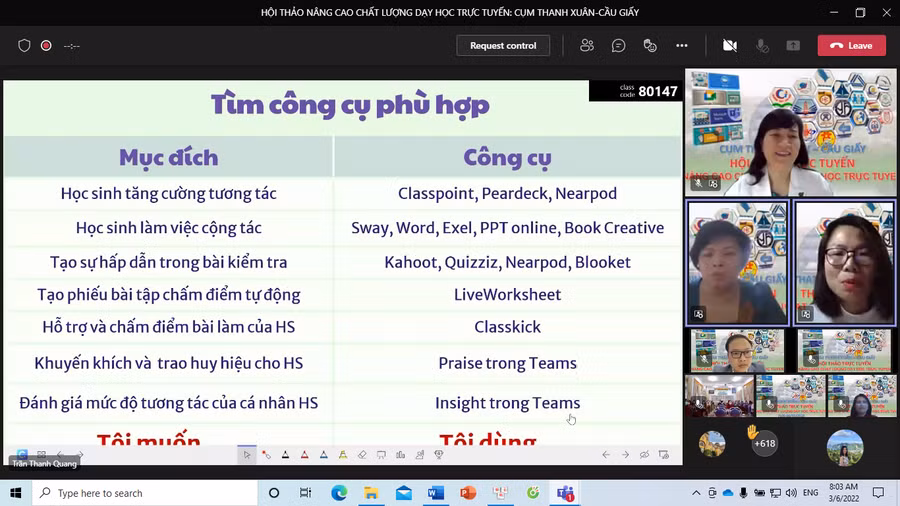Click the Trần Thanh Quang presenter name label
Viewport: 900px width, 506px height.
pyautogui.click(x=44, y=464)
